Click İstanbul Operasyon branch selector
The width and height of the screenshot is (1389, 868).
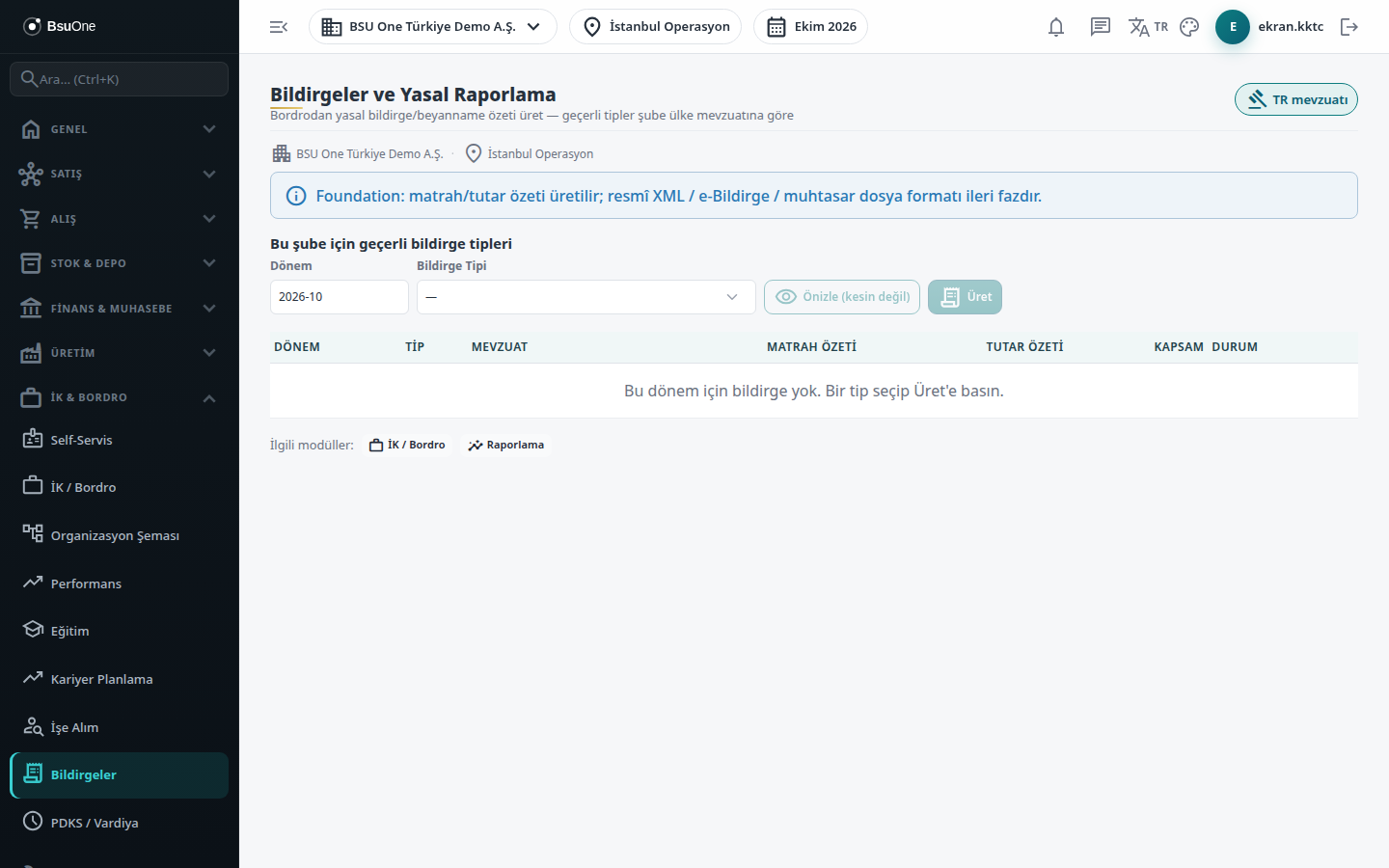pos(656,27)
